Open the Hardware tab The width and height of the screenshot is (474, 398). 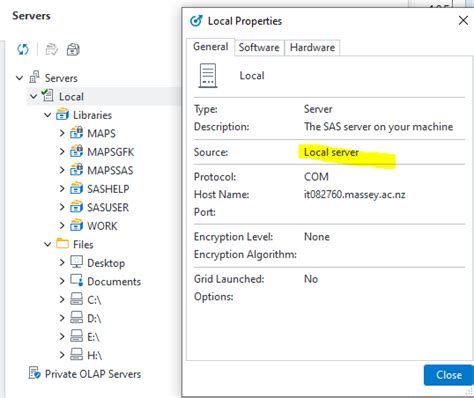click(312, 48)
